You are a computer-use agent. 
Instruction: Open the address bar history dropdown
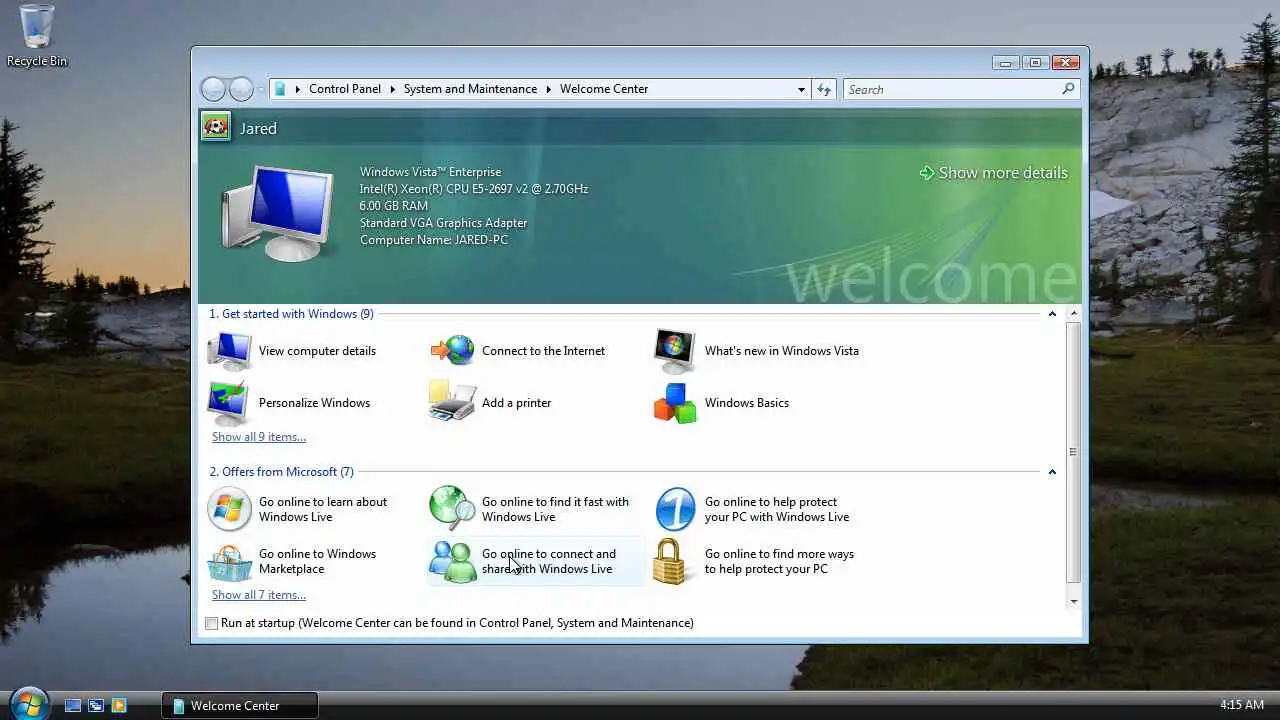(x=801, y=89)
